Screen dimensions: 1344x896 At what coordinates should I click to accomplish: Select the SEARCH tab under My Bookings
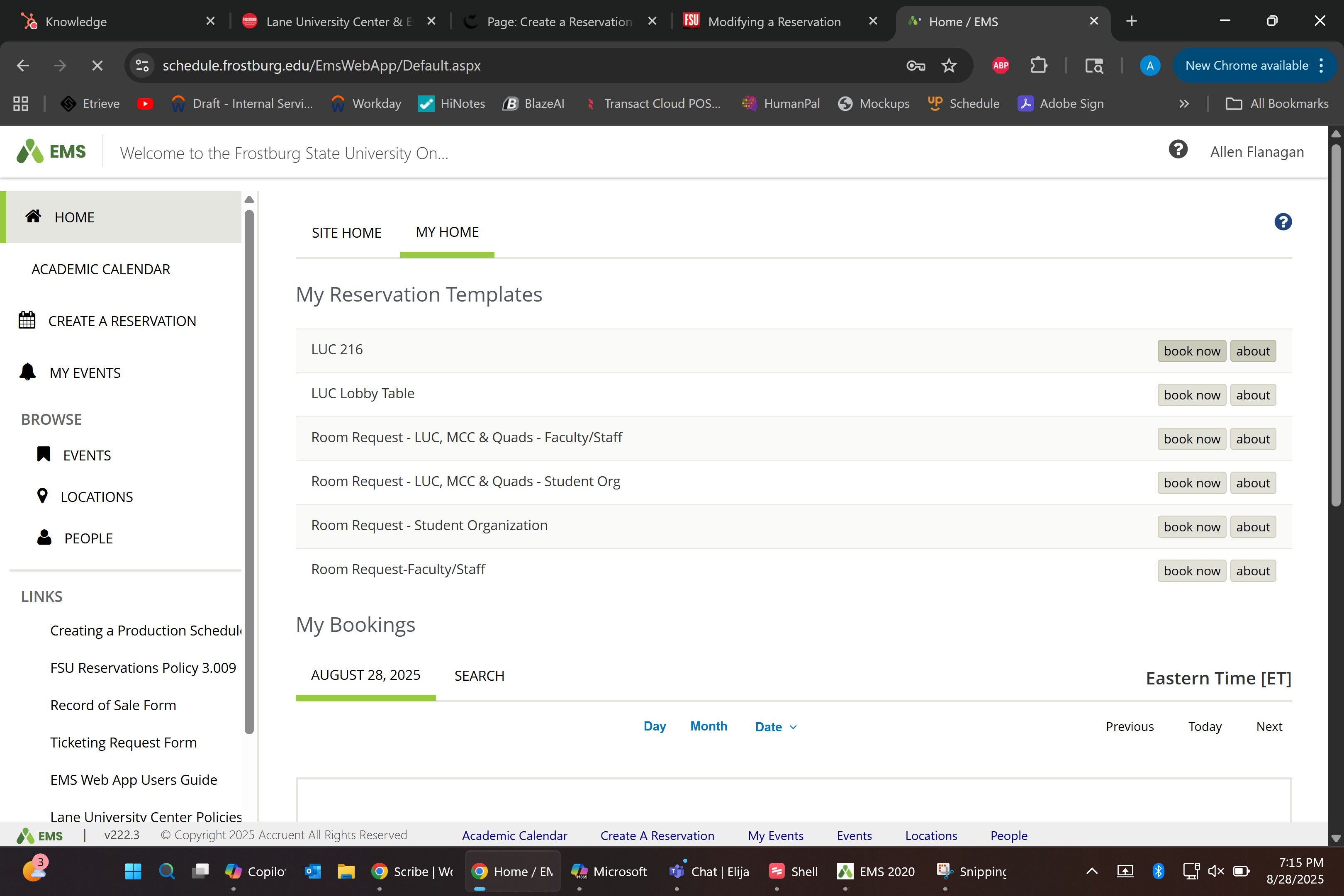click(479, 675)
